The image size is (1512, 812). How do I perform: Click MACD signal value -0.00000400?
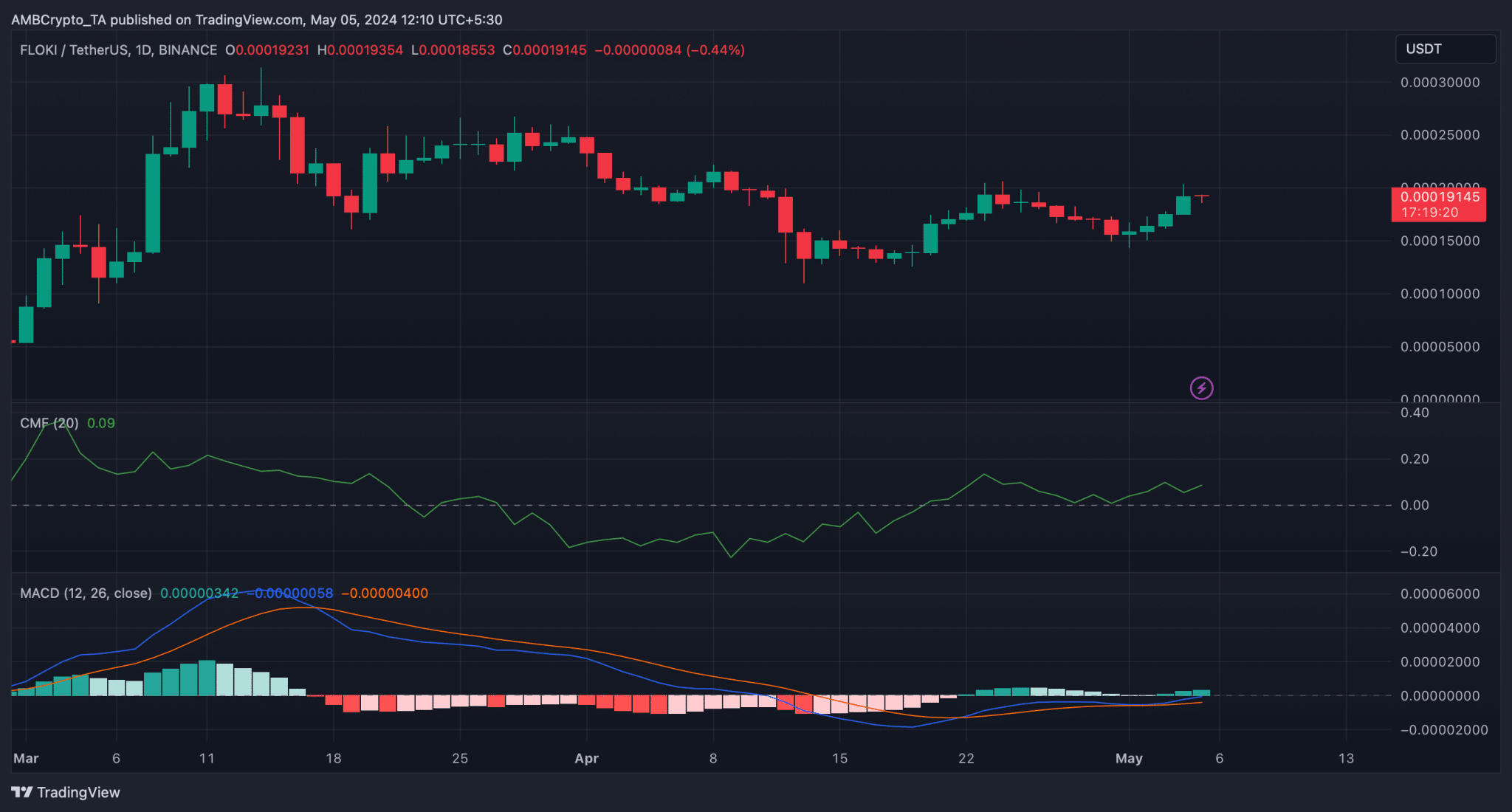click(385, 593)
